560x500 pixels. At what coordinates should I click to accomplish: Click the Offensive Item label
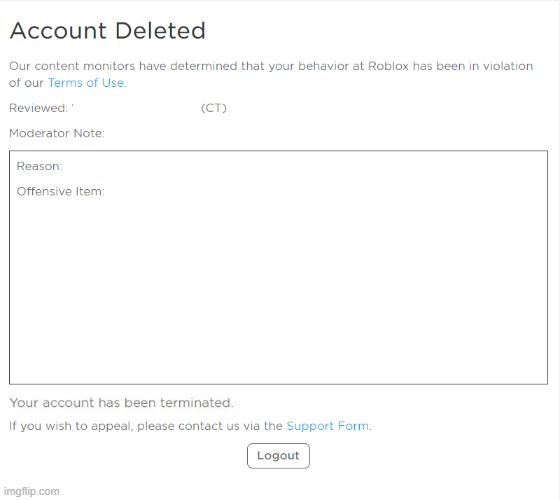tap(60, 191)
